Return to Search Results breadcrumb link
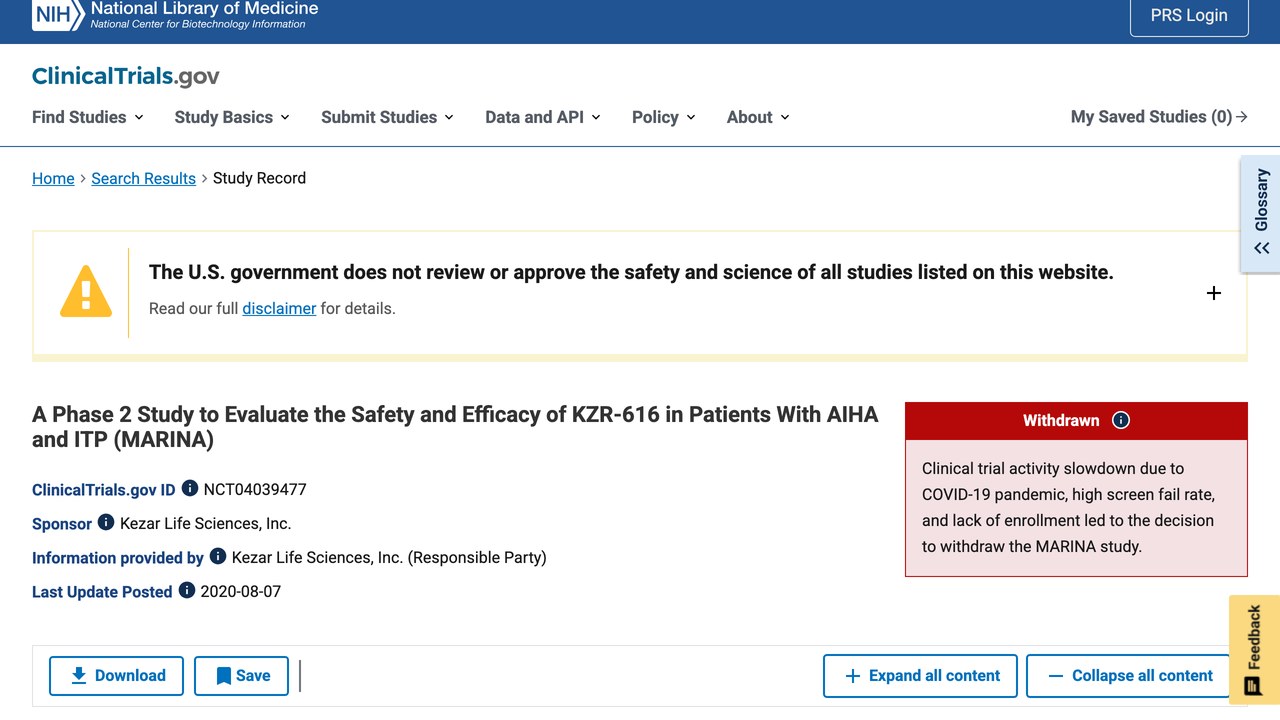This screenshot has height=720, width=1280. [x=143, y=178]
